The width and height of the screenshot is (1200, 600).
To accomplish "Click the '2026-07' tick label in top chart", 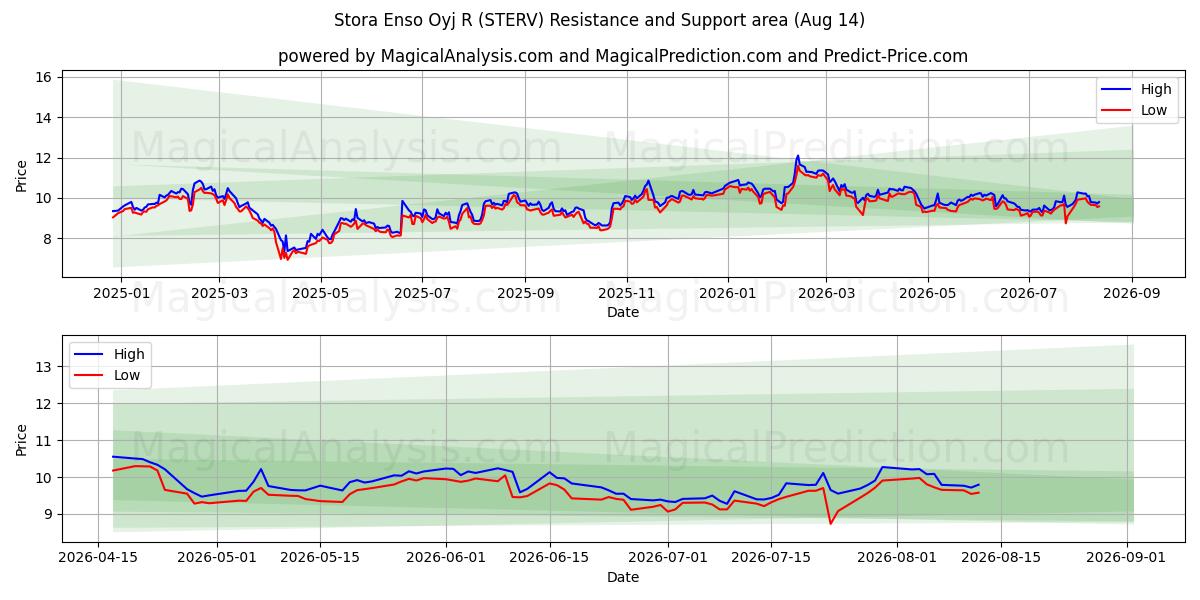I will click(1028, 294).
